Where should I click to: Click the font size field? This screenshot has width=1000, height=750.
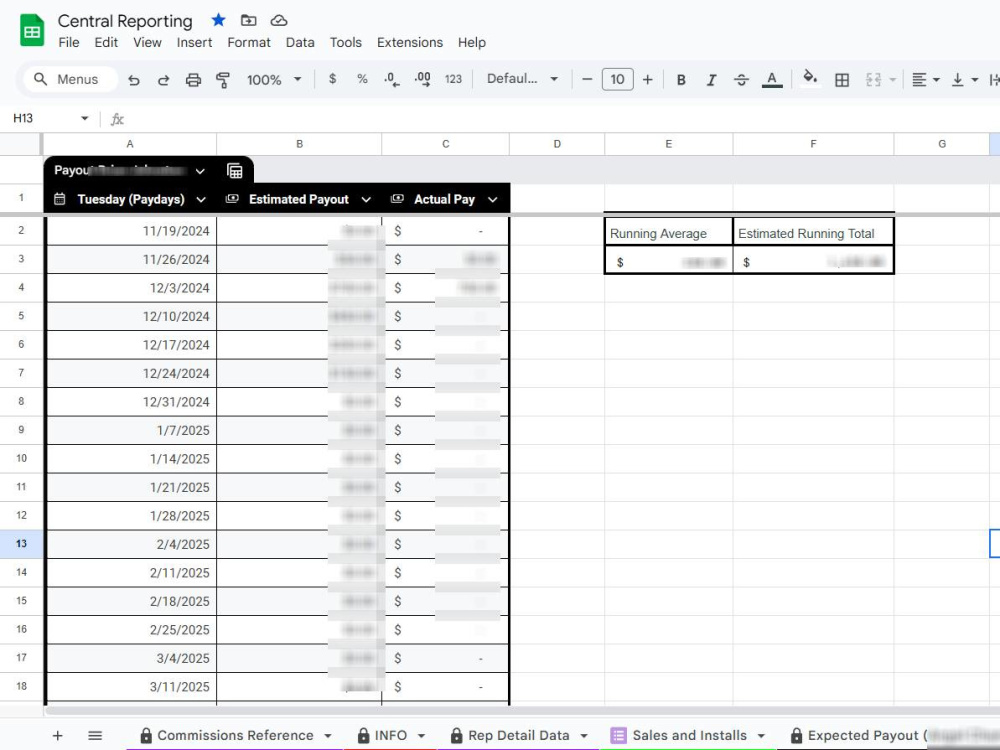coord(617,79)
